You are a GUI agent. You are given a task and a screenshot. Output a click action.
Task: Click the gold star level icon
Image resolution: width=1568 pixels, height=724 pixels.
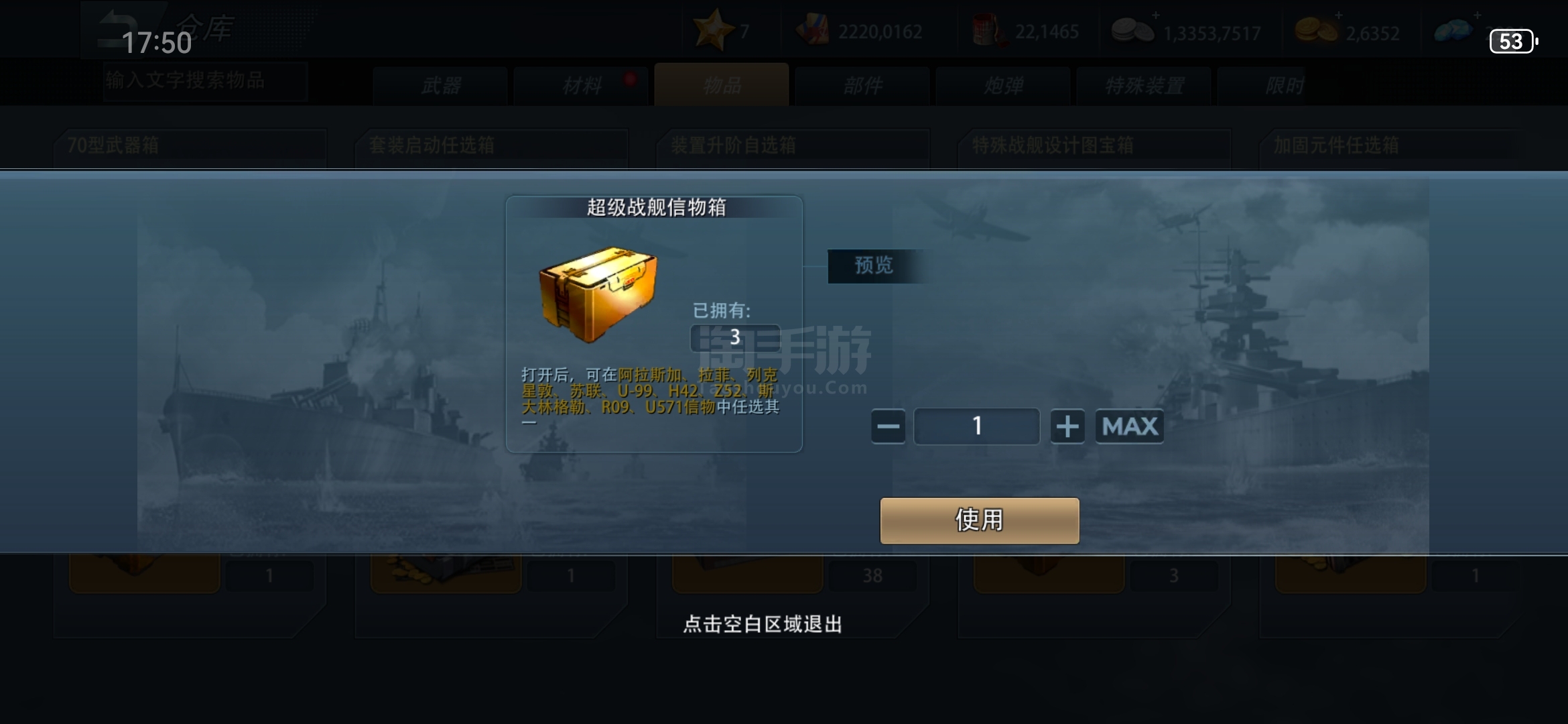[712, 30]
